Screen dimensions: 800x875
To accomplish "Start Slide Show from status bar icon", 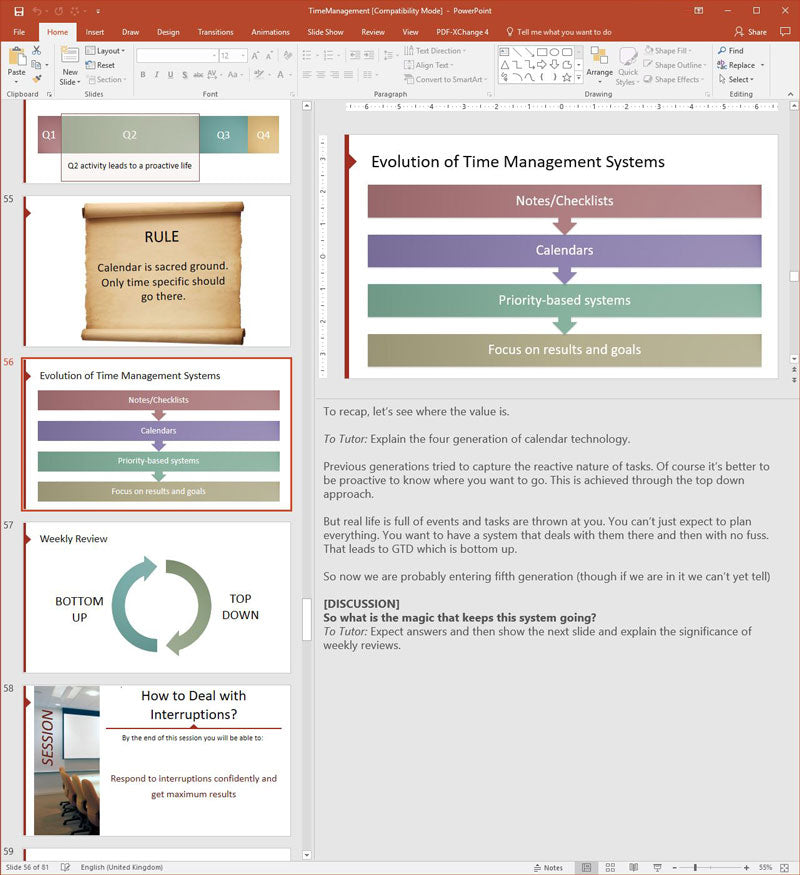I will pyautogui.click(x=658, y=868).
